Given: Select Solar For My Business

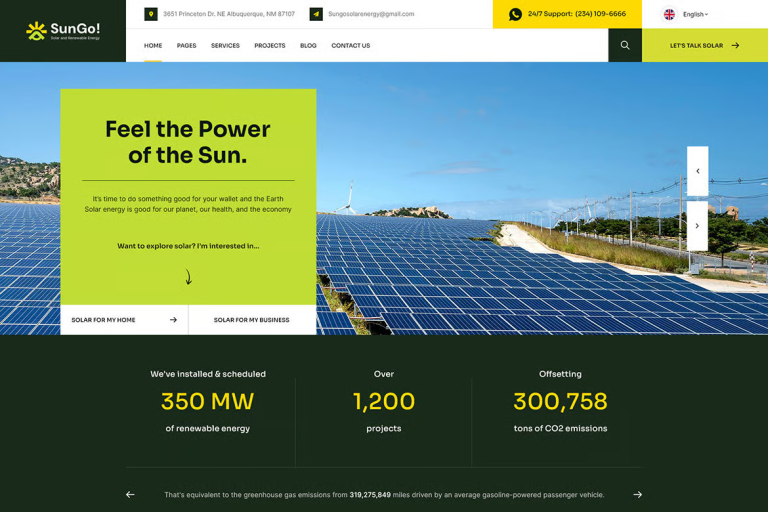Looking at the screenshot, I should pos(252,319).
